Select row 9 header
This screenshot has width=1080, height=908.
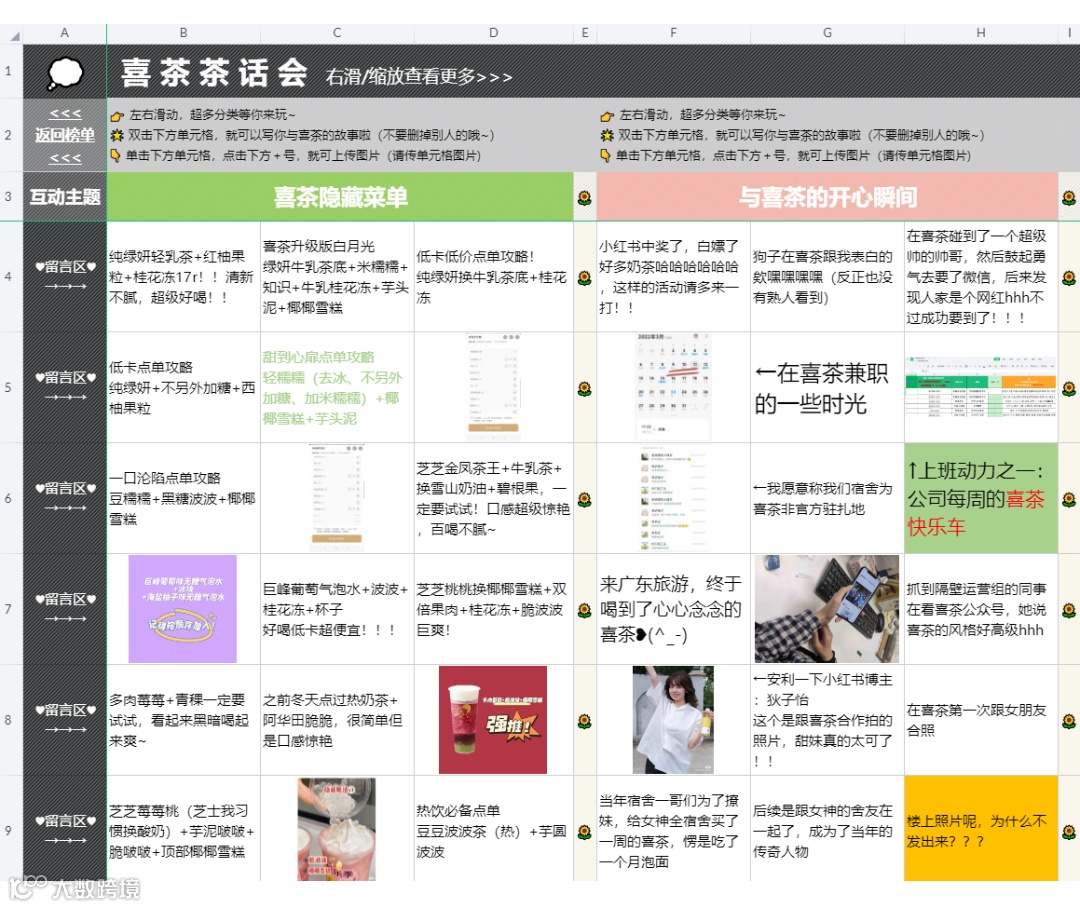click(11, 830)
